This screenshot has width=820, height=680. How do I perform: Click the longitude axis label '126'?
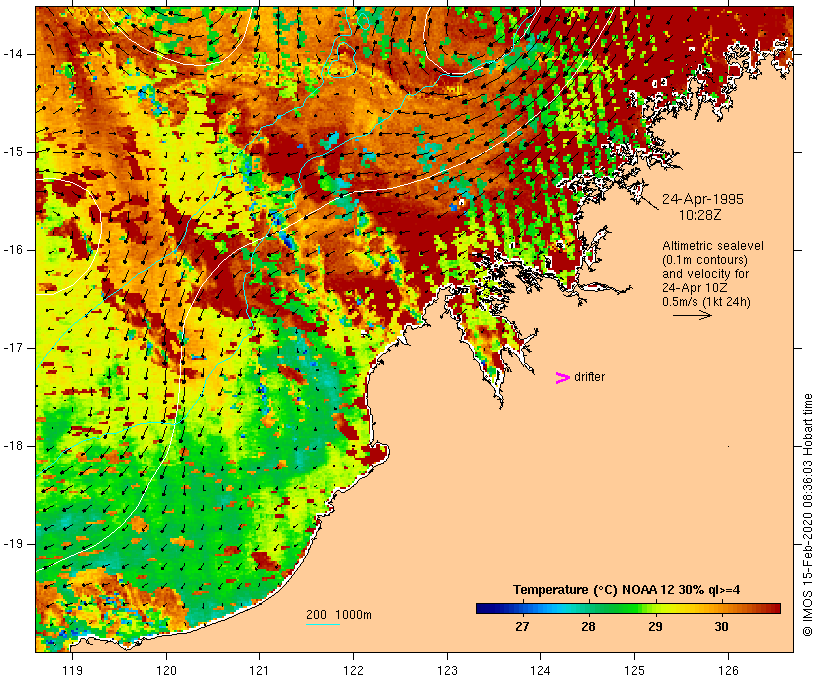click(728, 670)
